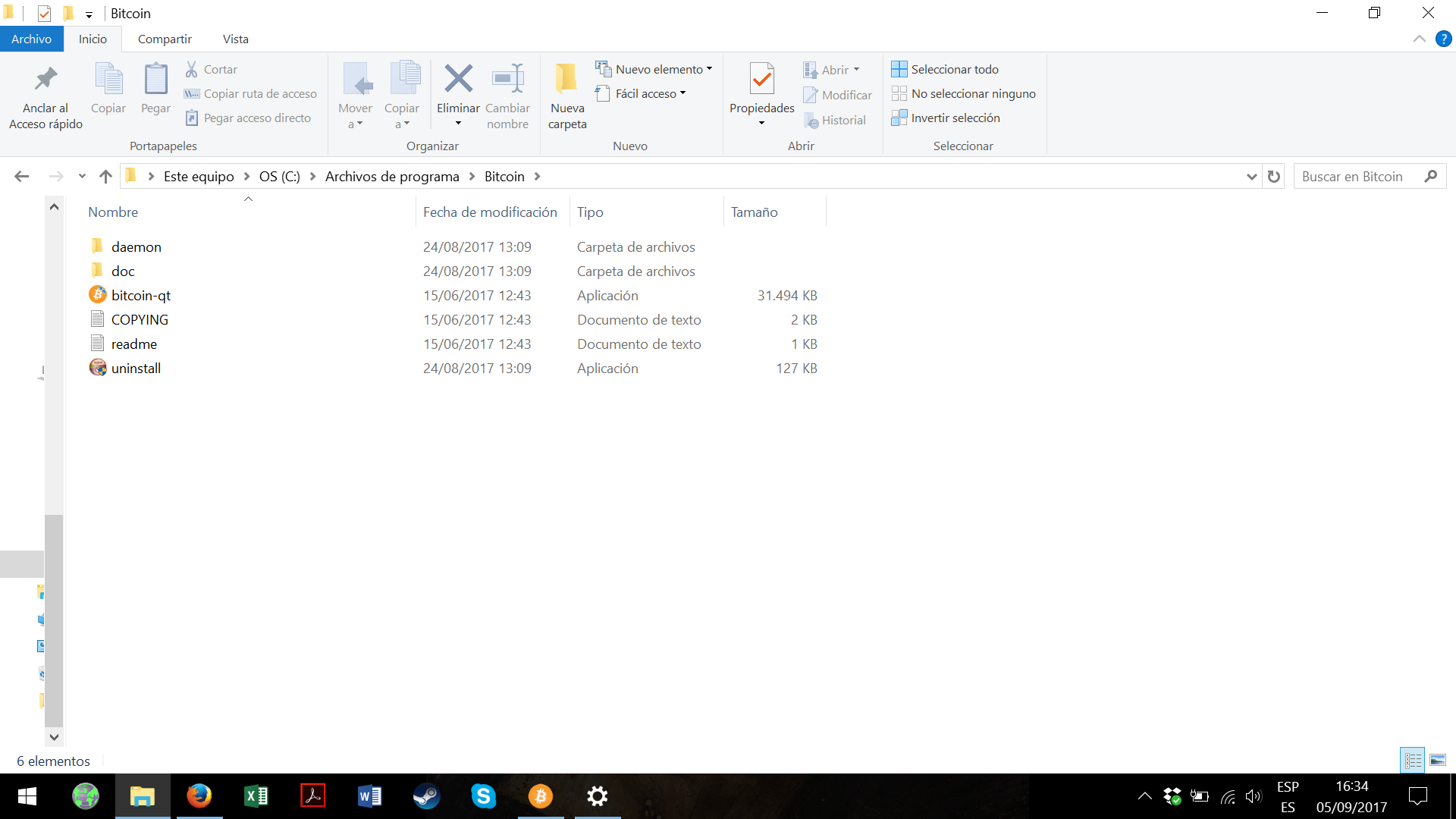
Task: Click the Eliminar (delete) X icon
Action: [x=458, y=79]
